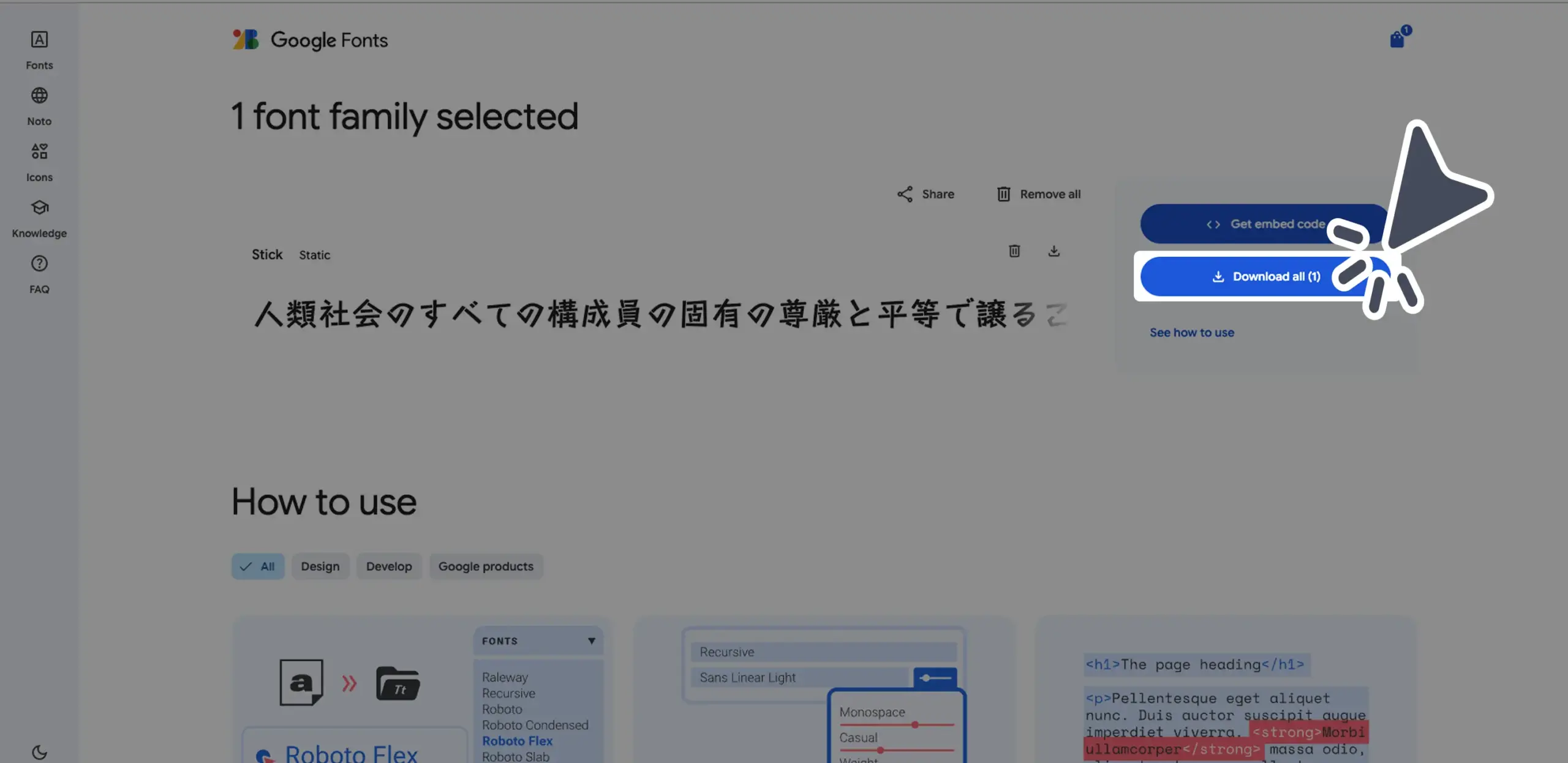Toggle dark mode moon icon
Viewport: 1568px width, 763px height.
39,752
